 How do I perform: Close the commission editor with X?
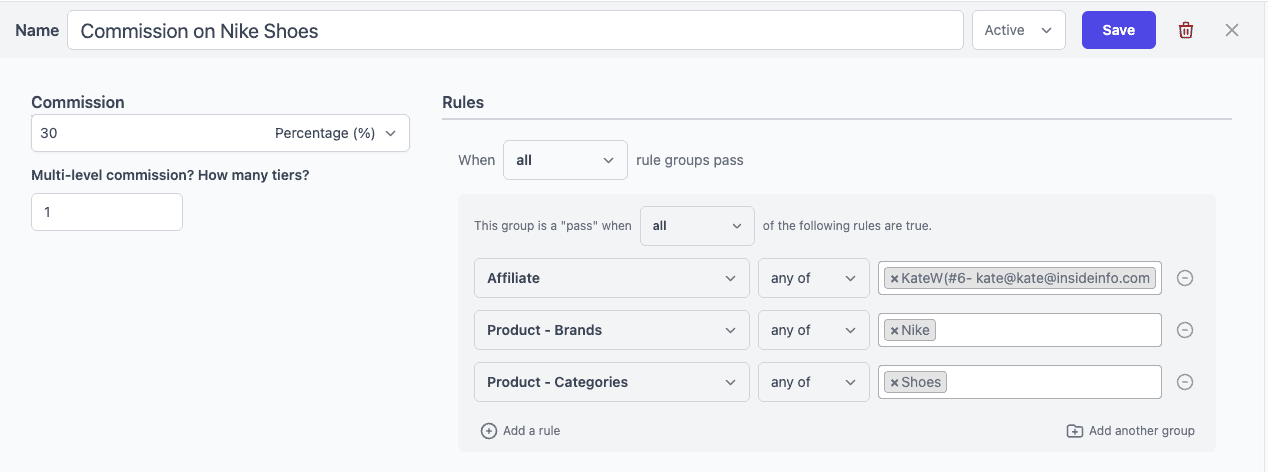1232,30
